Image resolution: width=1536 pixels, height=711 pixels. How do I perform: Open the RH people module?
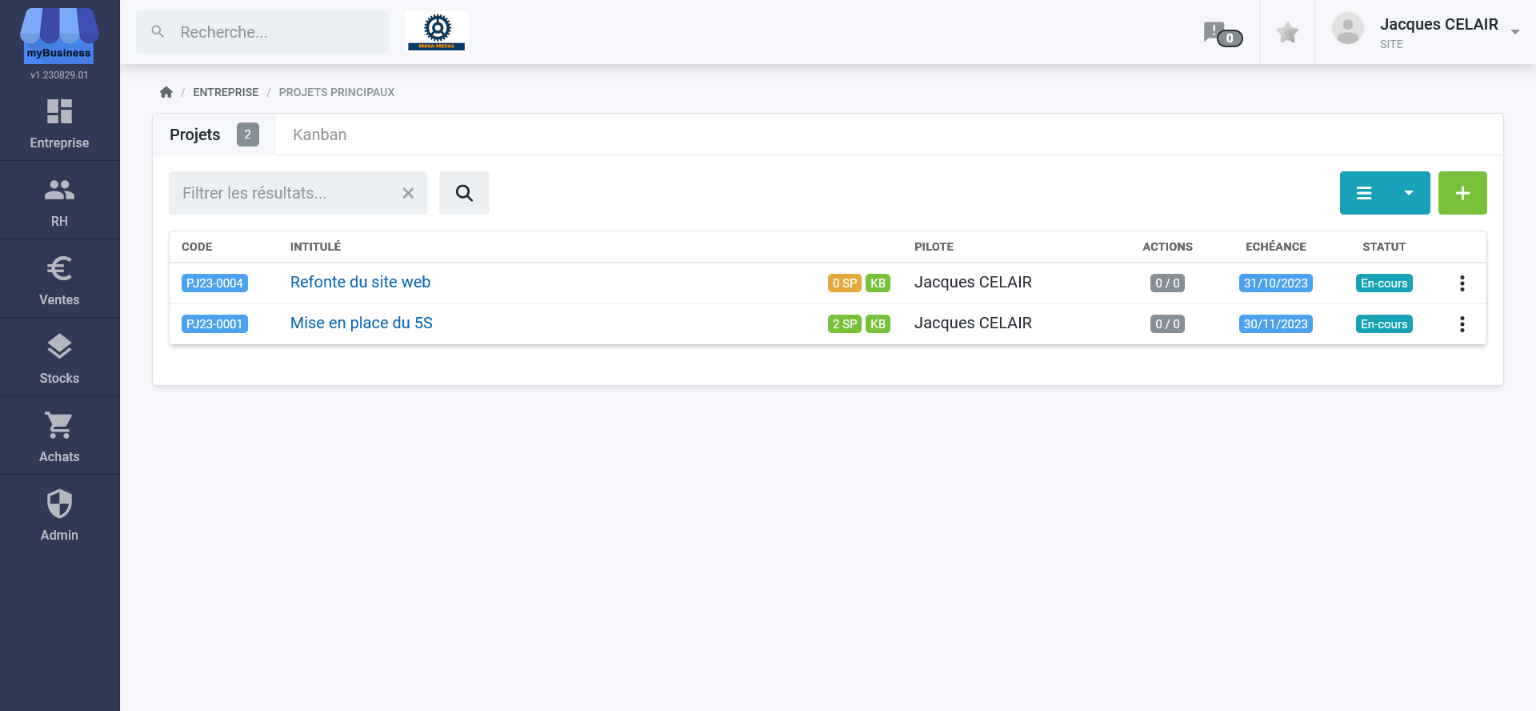tap(59, 201)
